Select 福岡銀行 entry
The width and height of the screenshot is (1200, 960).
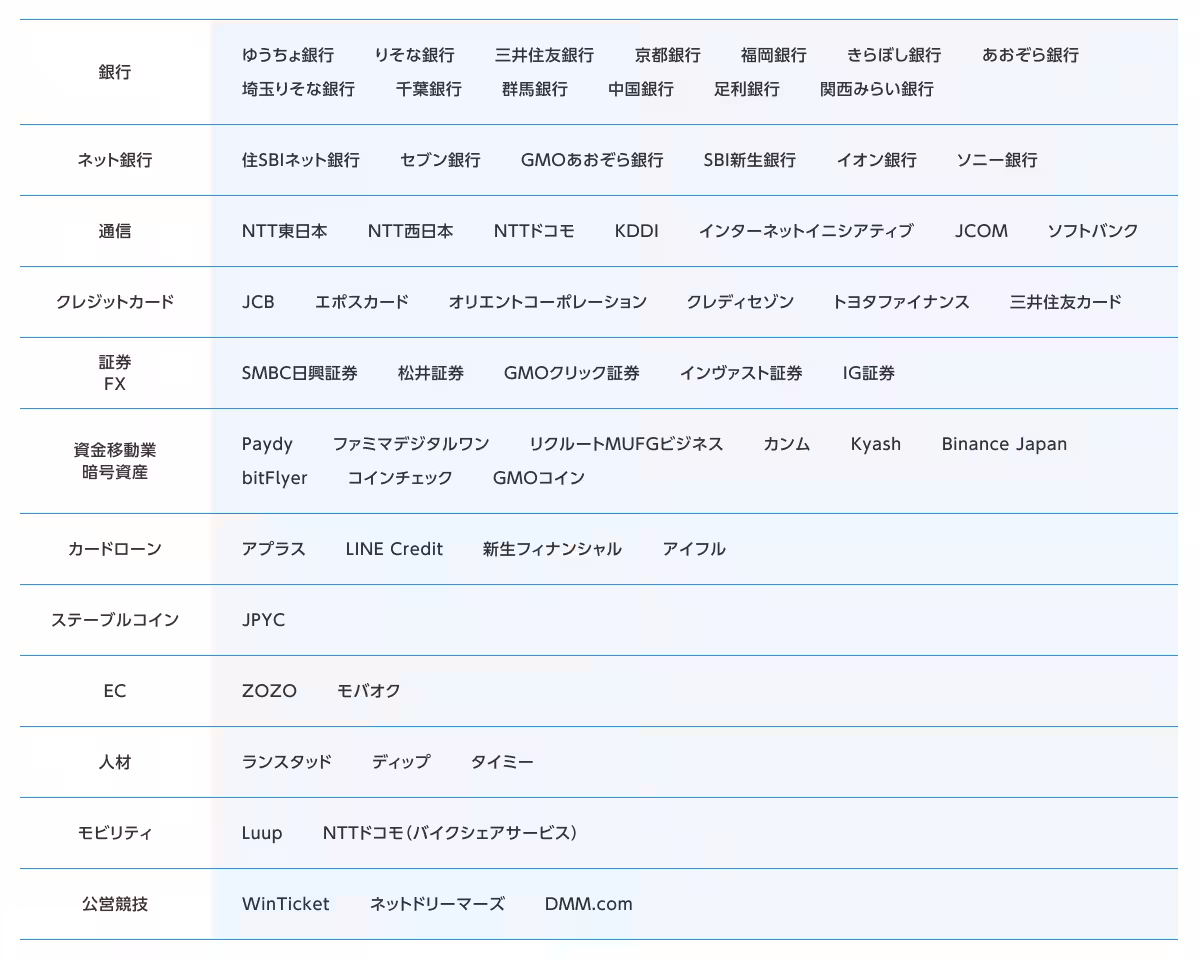coord(774,55)
